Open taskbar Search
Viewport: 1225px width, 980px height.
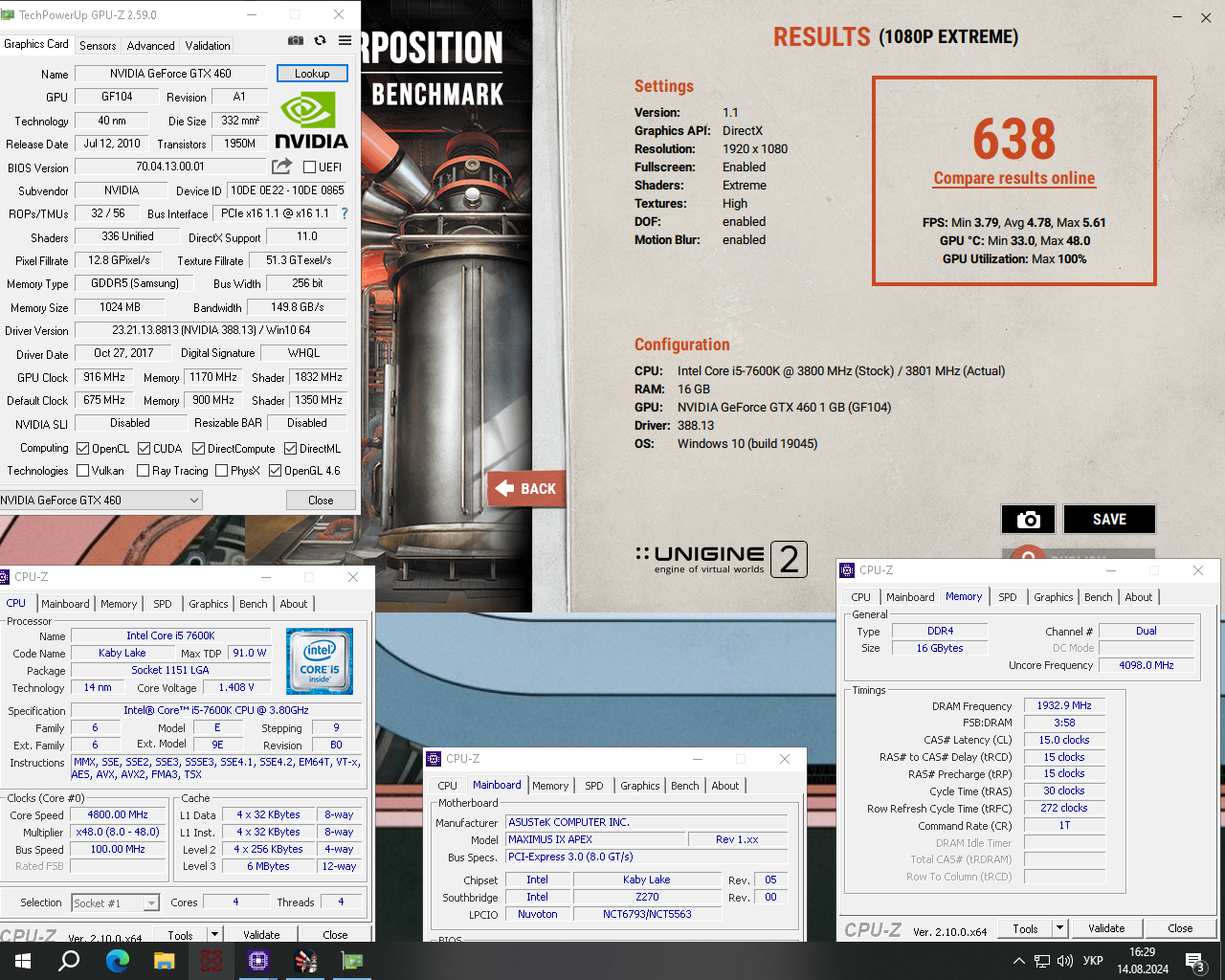pyautogui.click(x=69, y=961)
